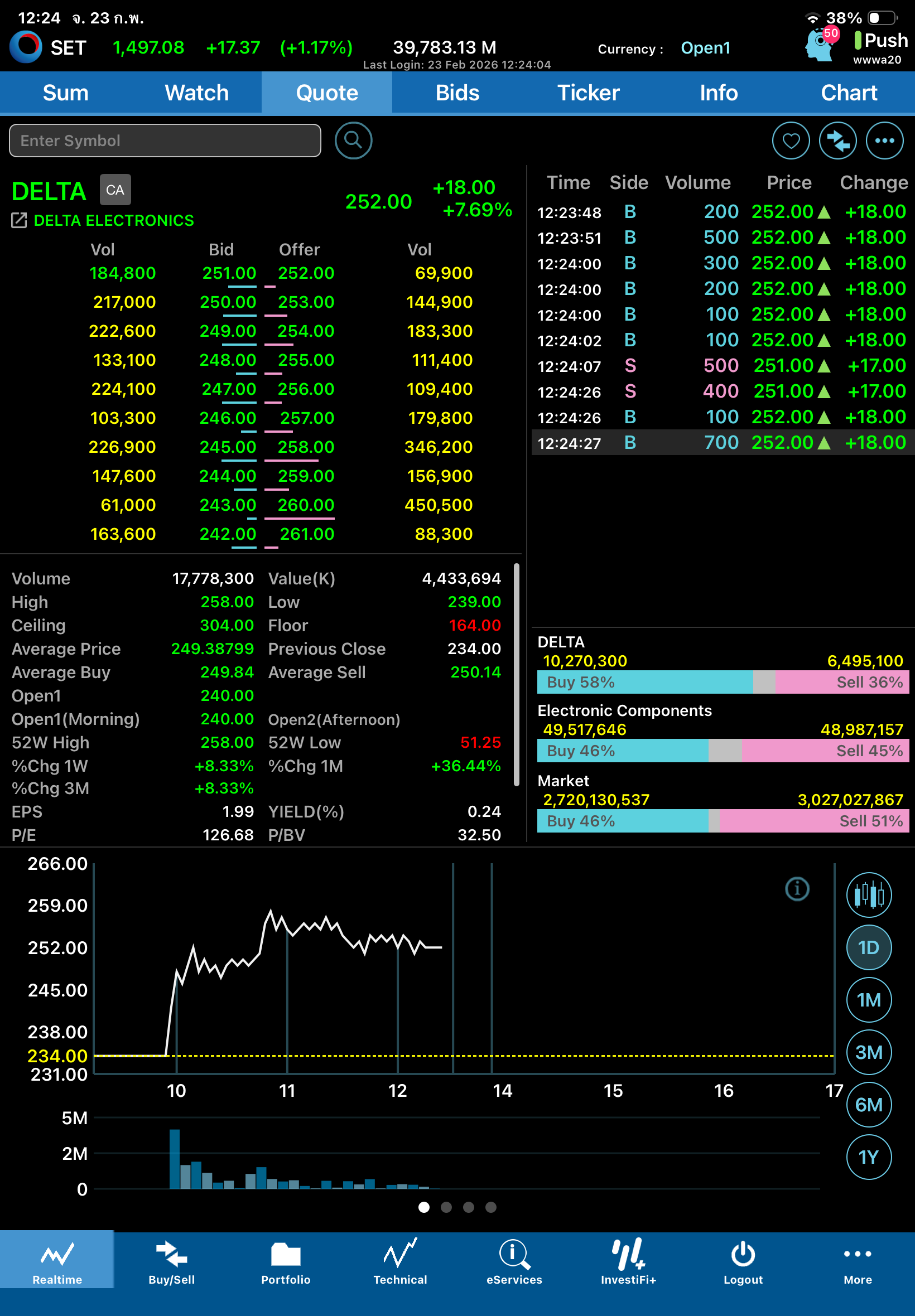Screen dimensions: 915x1316
Task: Select the 6M chart range
Action: coord(869,1105)
